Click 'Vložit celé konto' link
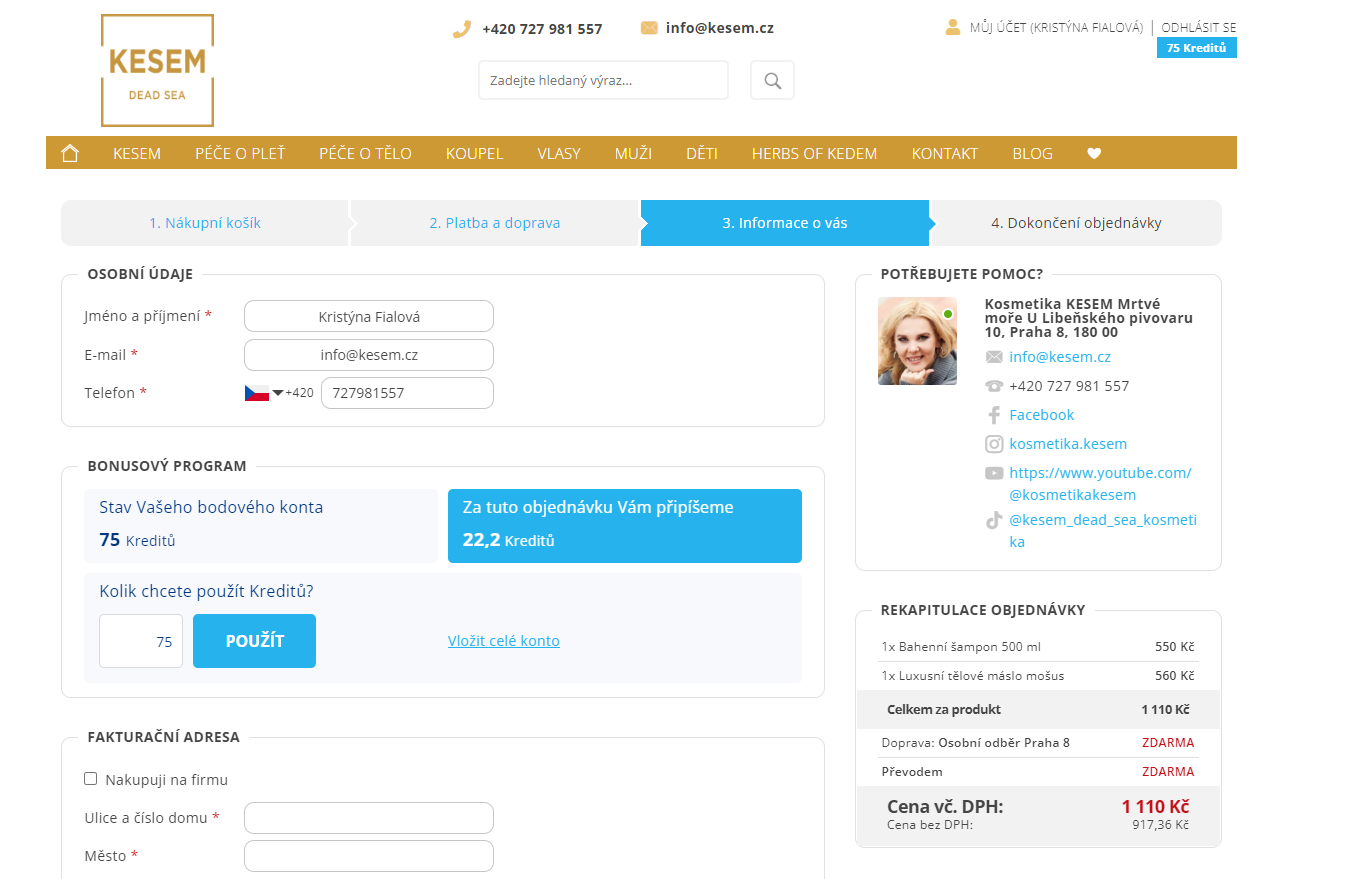 504,641
